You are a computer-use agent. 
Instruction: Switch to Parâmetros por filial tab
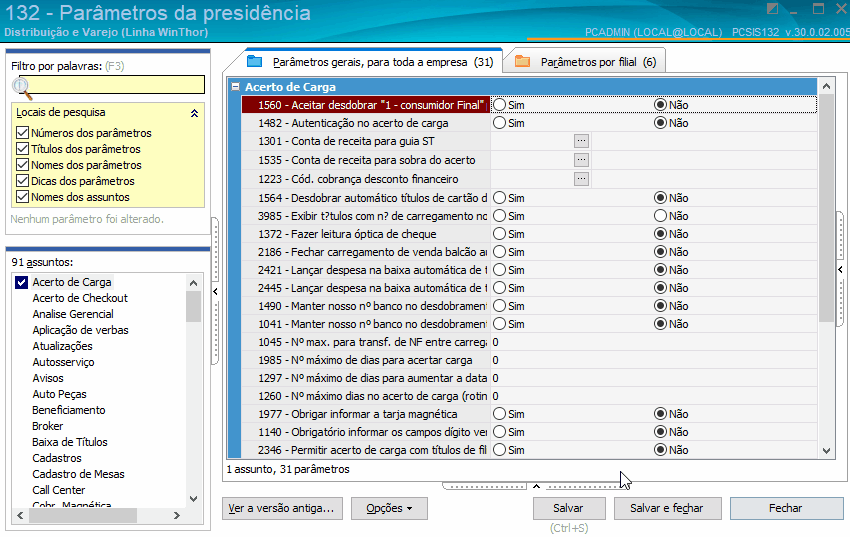click(x=585, y=62)
